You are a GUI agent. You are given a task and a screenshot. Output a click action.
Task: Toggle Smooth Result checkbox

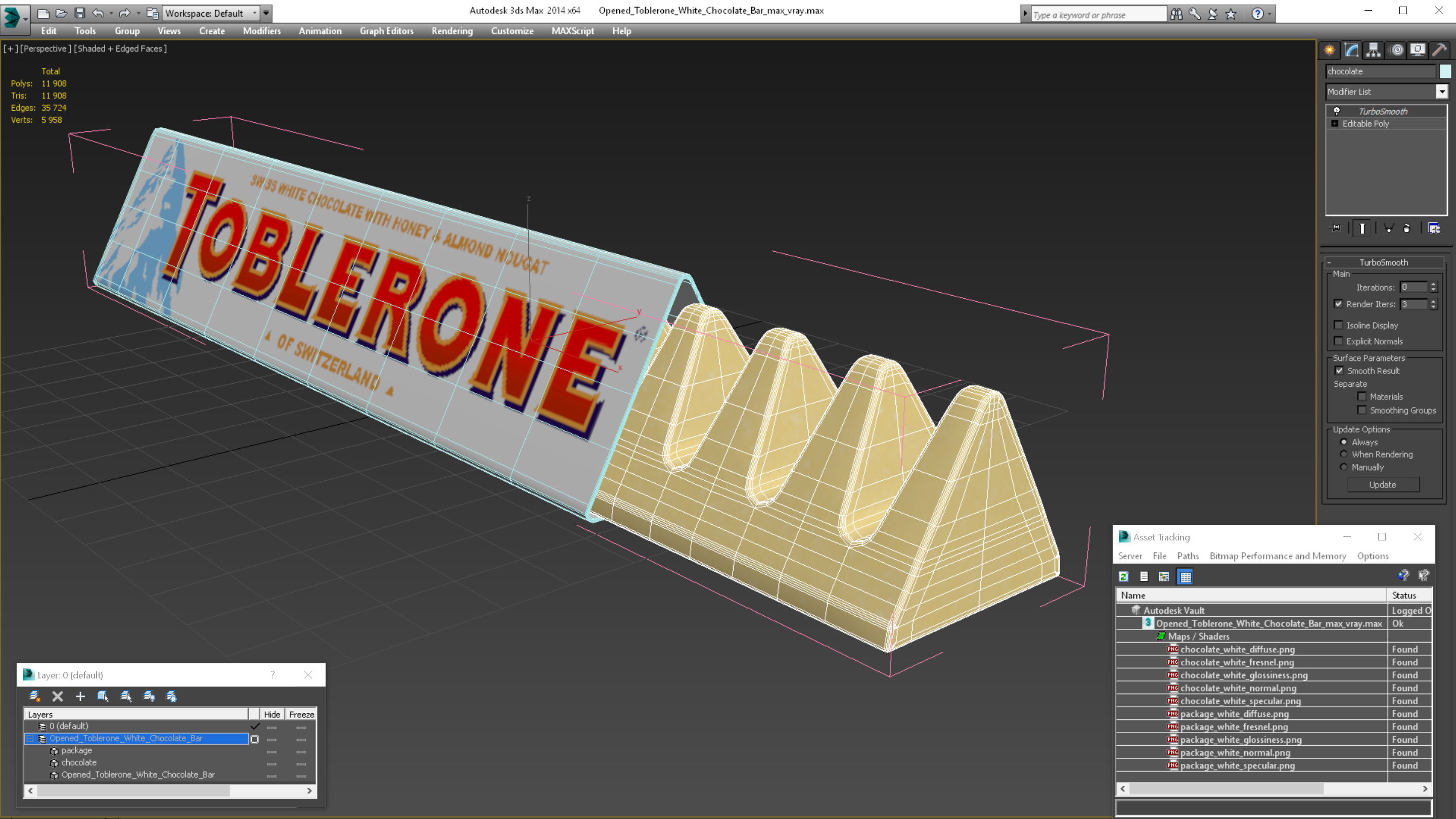pos(1339,371)
